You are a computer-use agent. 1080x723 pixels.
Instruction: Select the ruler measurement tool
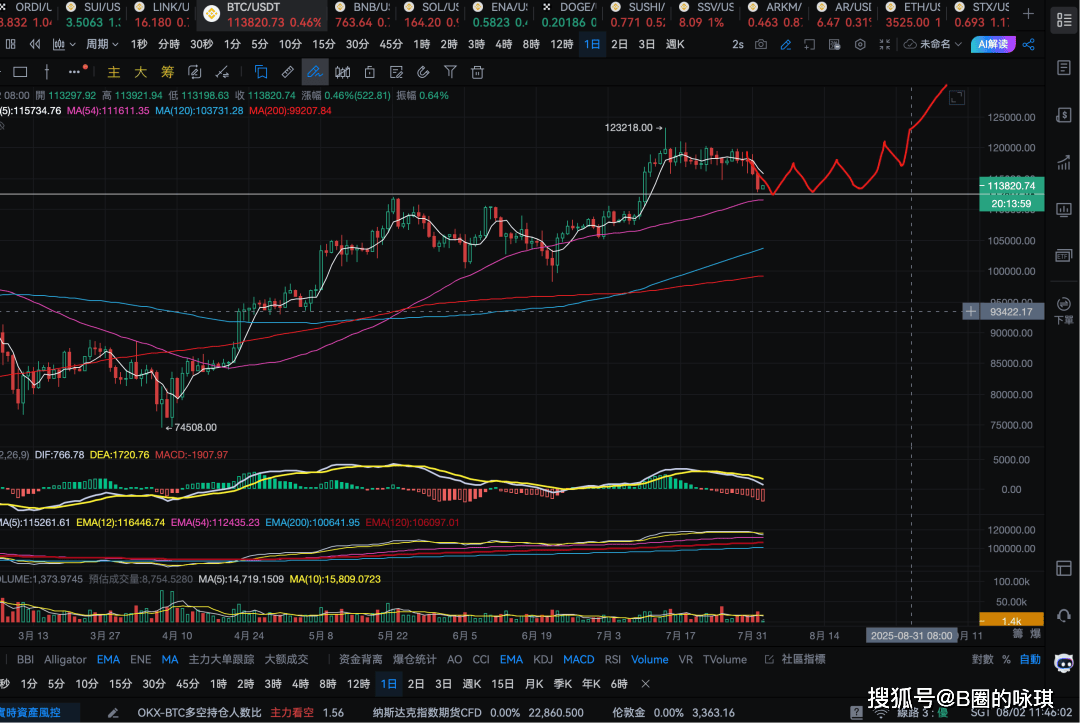point(287,72)
